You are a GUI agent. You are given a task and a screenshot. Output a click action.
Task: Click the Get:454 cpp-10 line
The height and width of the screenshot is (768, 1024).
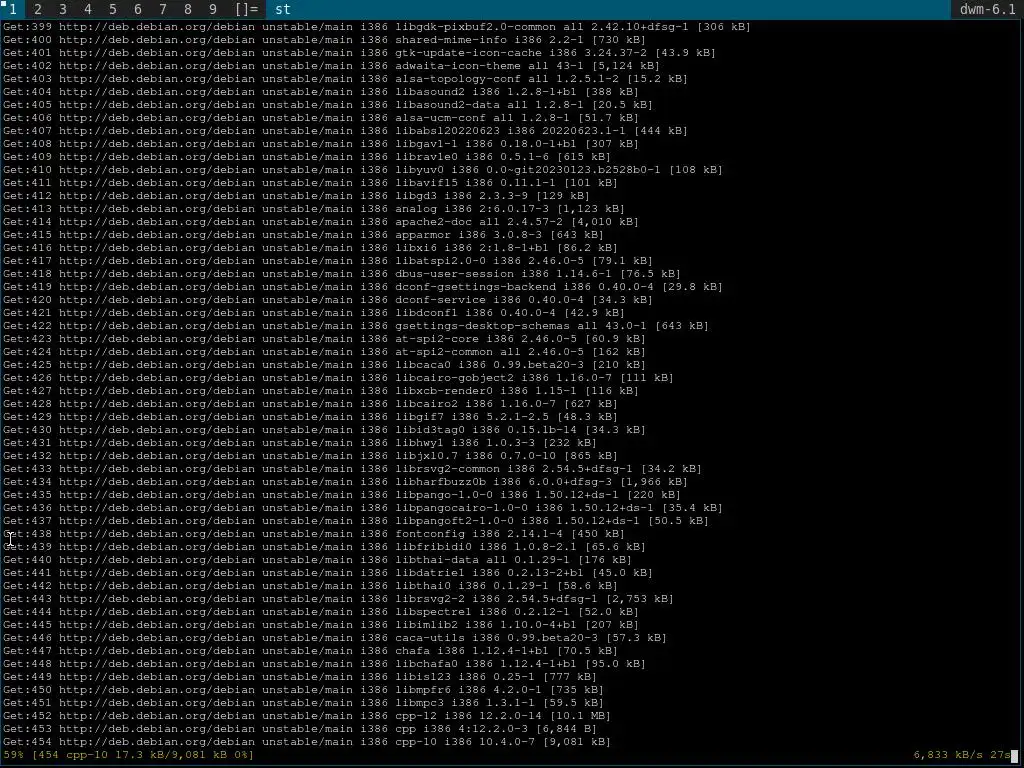307,742
